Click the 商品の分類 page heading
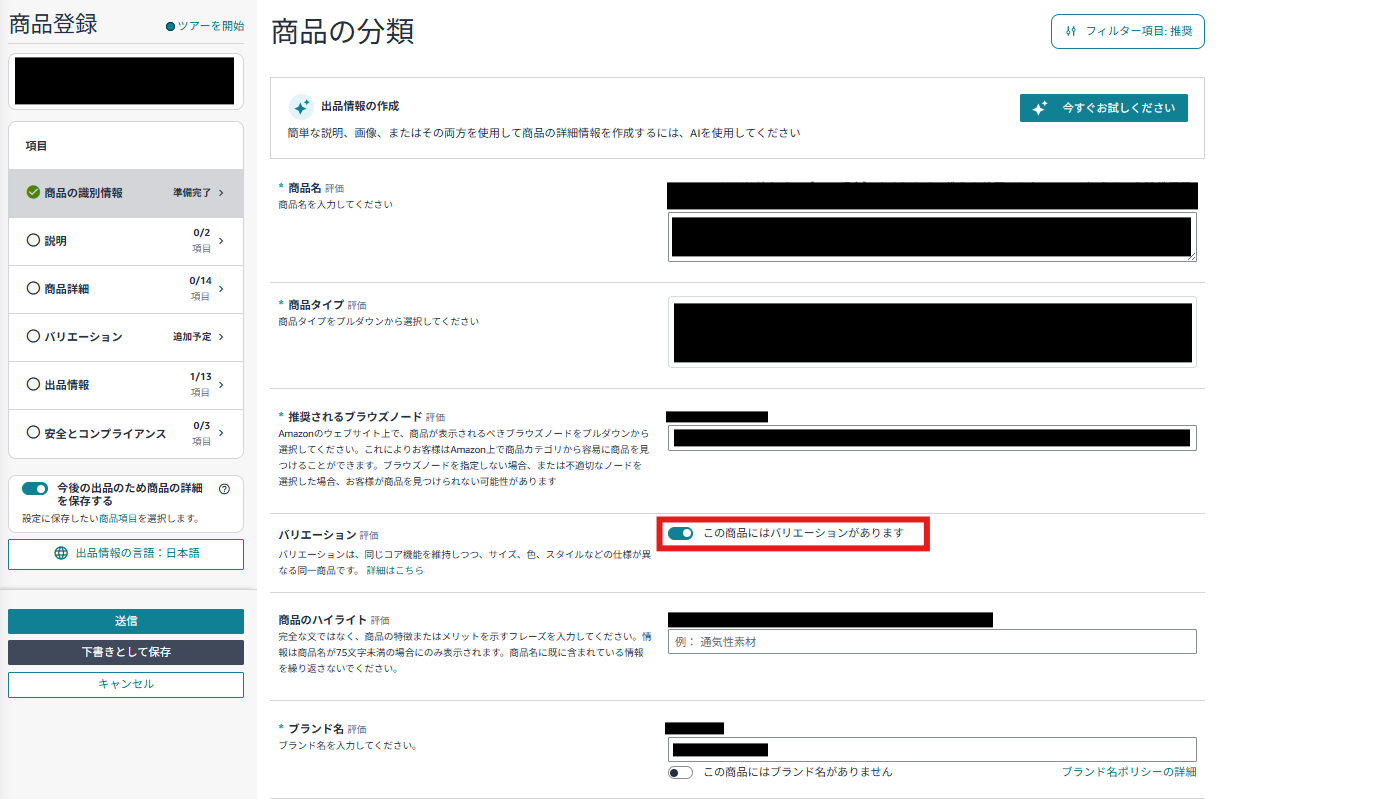The image size is (1392, 799). [343, 32]
